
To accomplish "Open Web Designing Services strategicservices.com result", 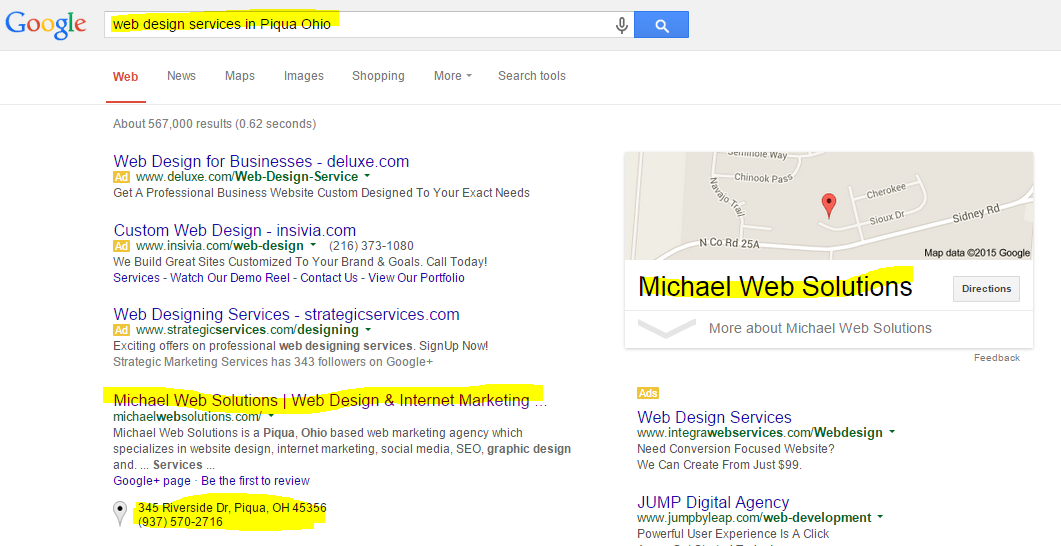I will tap(286, 315).
